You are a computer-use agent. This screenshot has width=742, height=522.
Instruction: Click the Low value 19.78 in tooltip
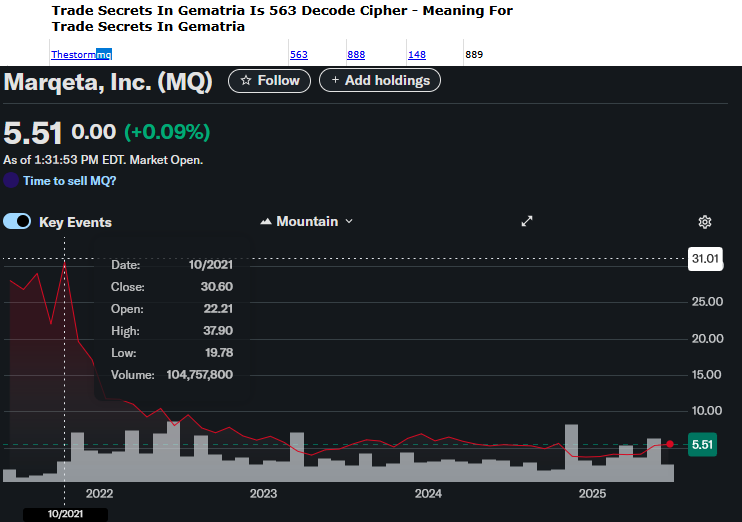click(219, 353)
